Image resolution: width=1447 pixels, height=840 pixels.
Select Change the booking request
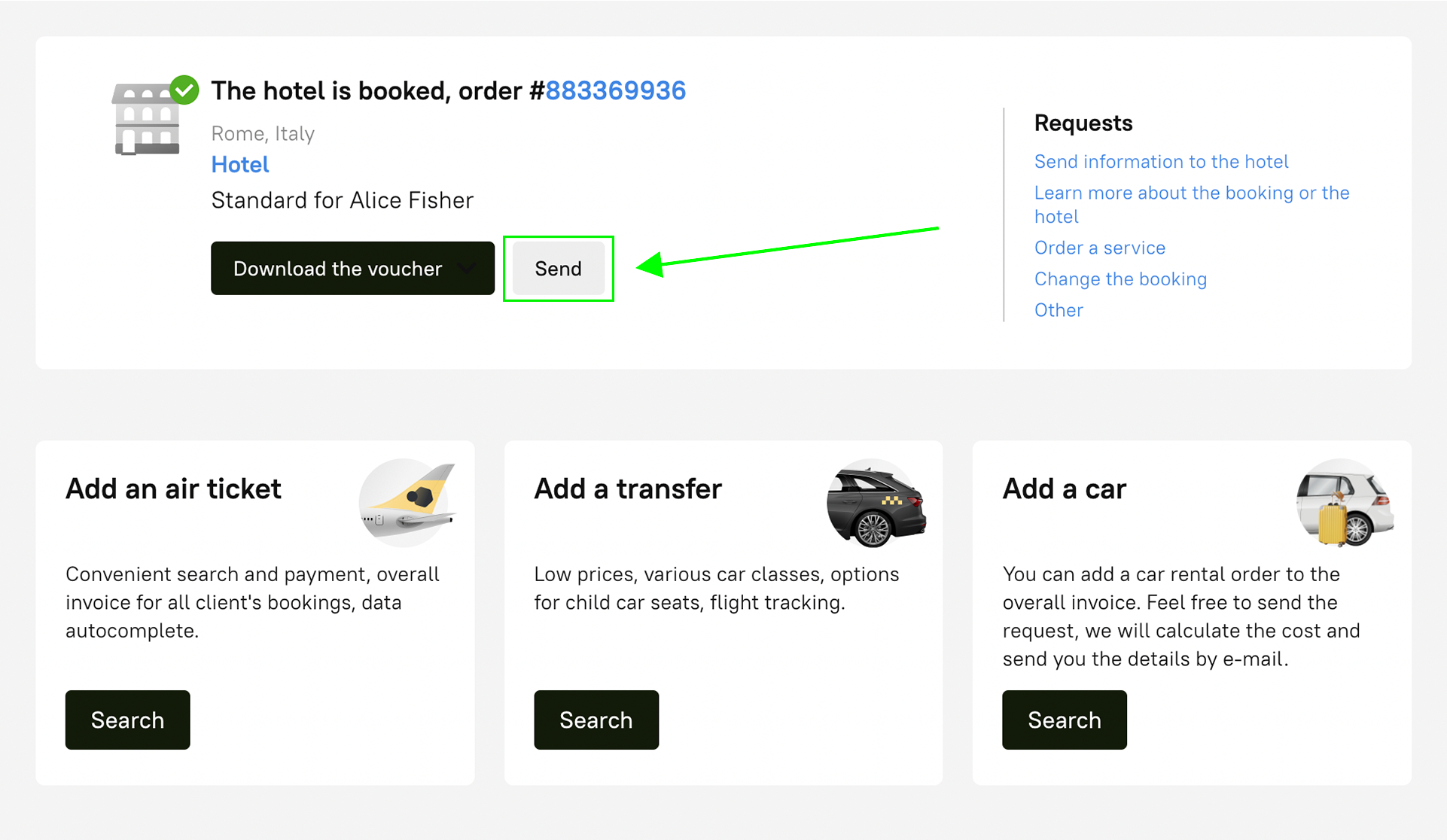coord(1120,279)
